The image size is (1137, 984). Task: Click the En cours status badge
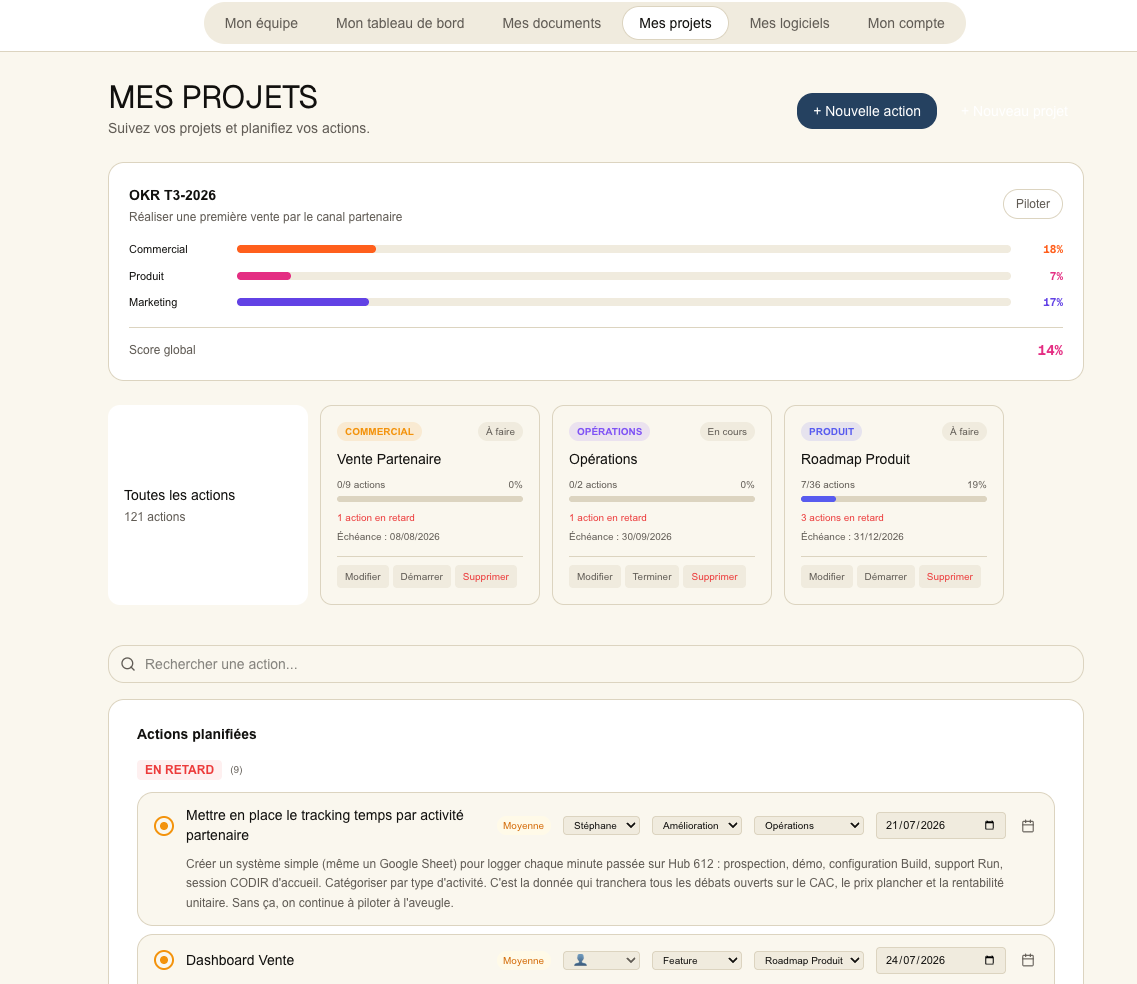727,431
